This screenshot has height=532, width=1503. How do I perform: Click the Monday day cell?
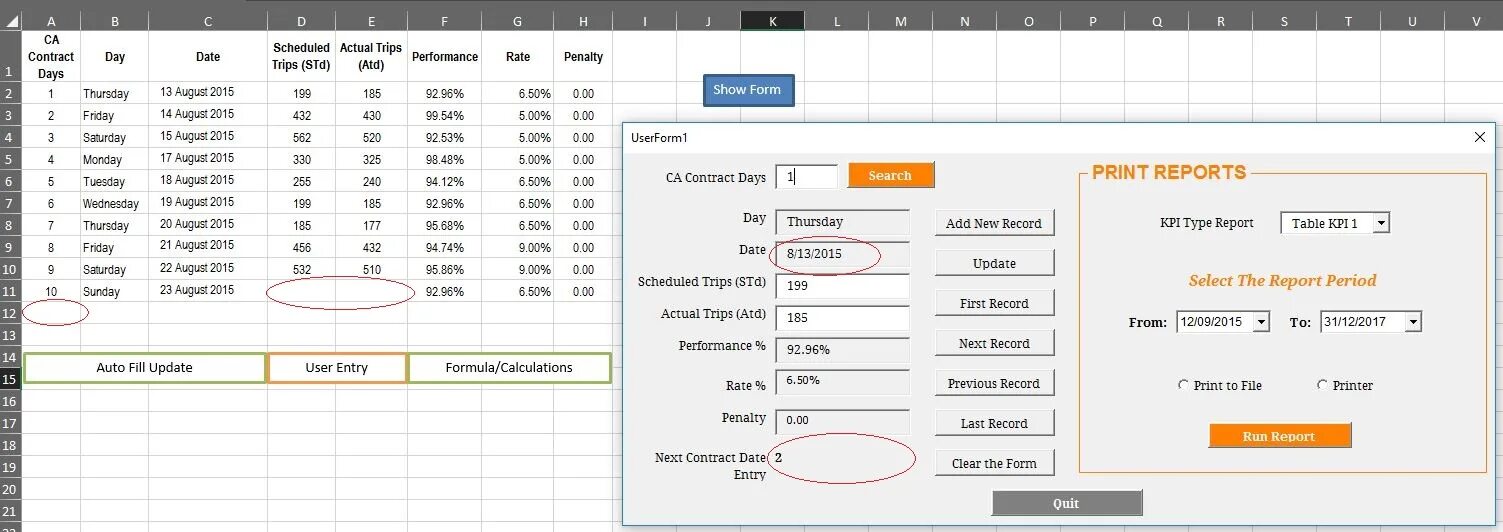click(115, 159)
